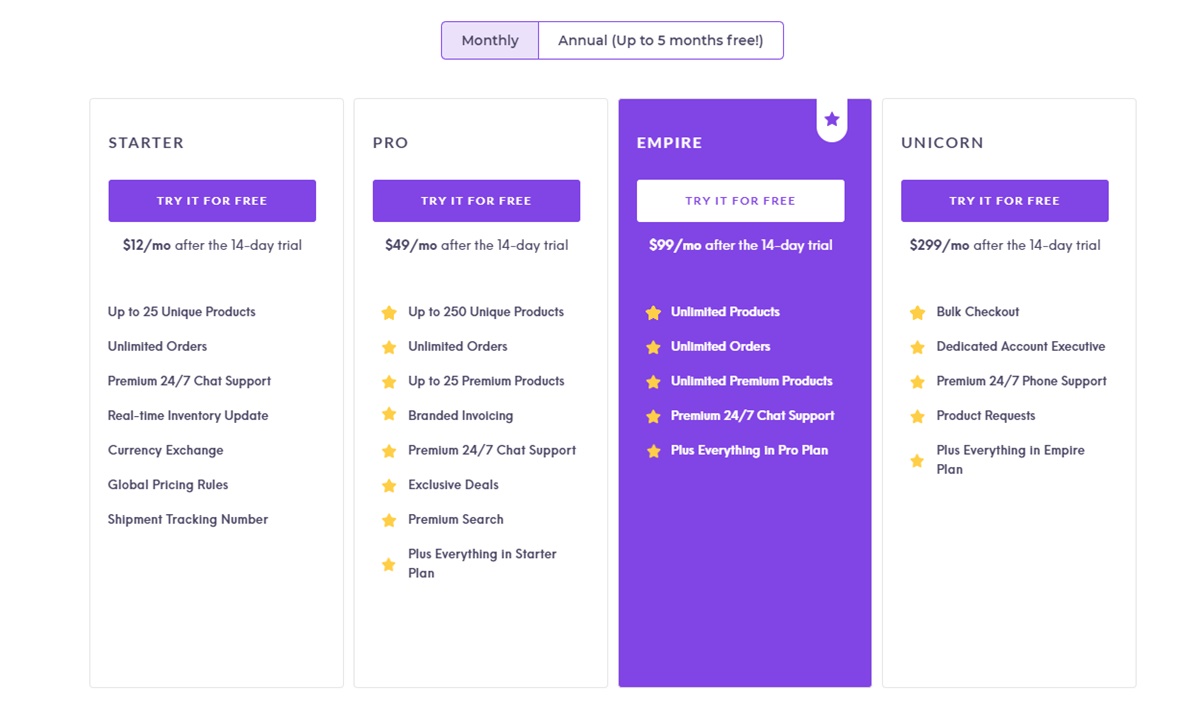1200x714 pixels.
Task: Click star next to Exclusive Deals
Action: click(389, 486)
